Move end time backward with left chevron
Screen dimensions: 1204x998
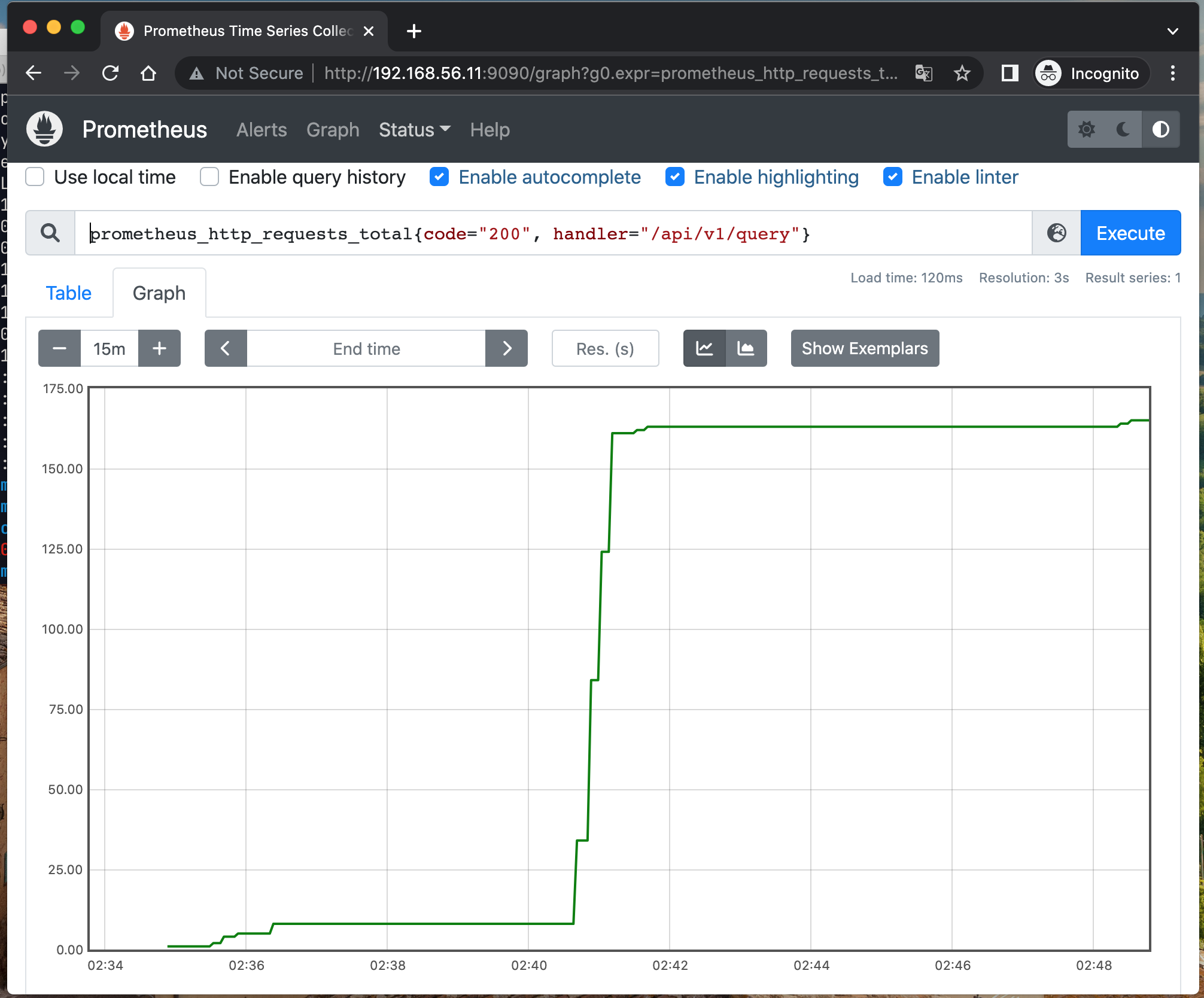[226, 348]
